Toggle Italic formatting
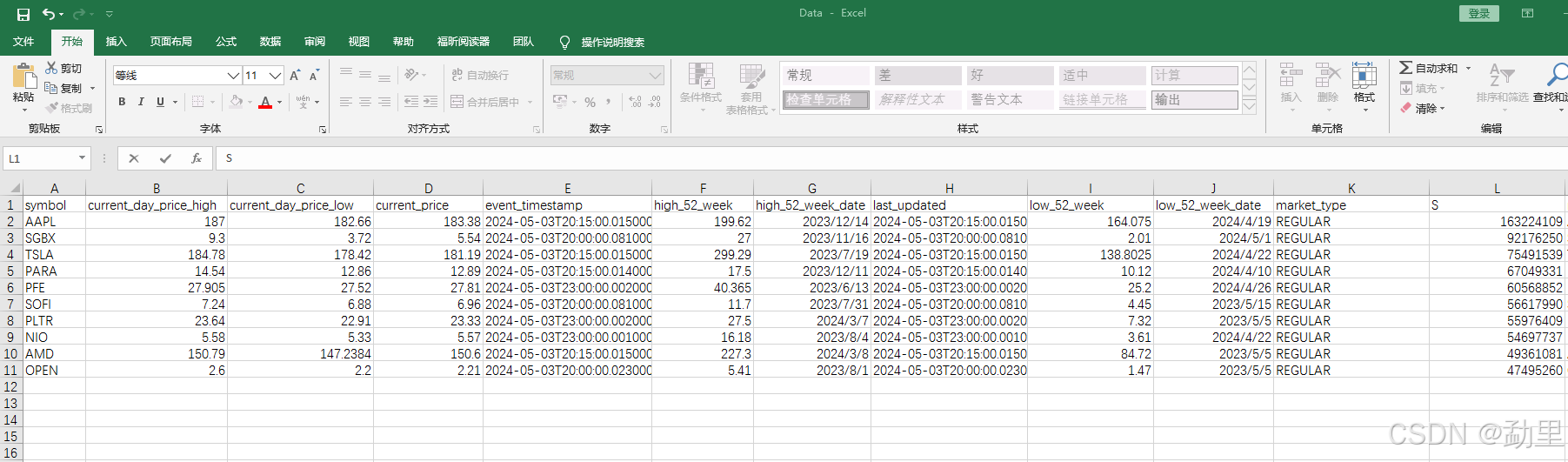This screenshot has height=462, width=1568. (141, 102)
